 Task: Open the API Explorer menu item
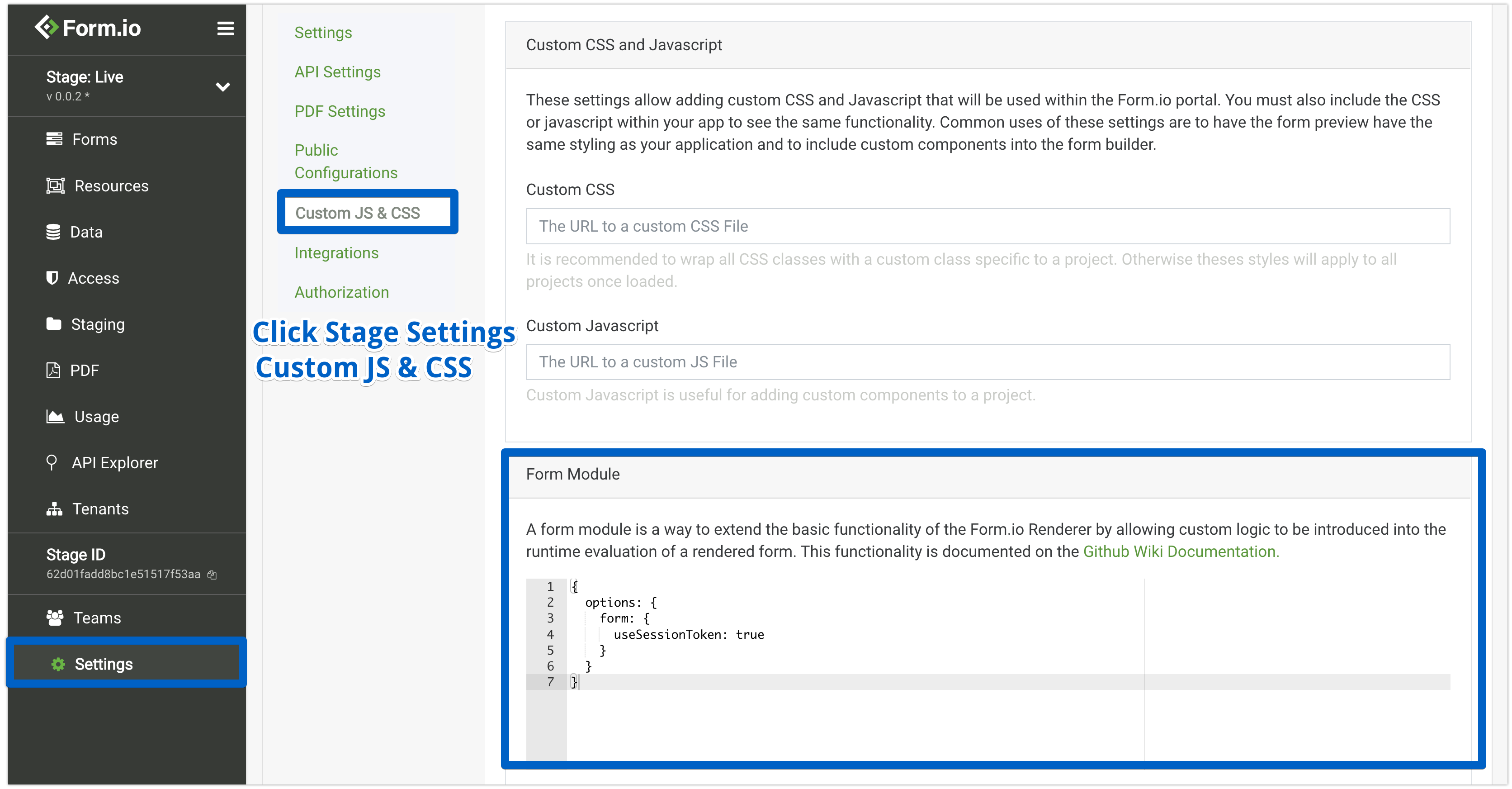click(x=114, y=463)
